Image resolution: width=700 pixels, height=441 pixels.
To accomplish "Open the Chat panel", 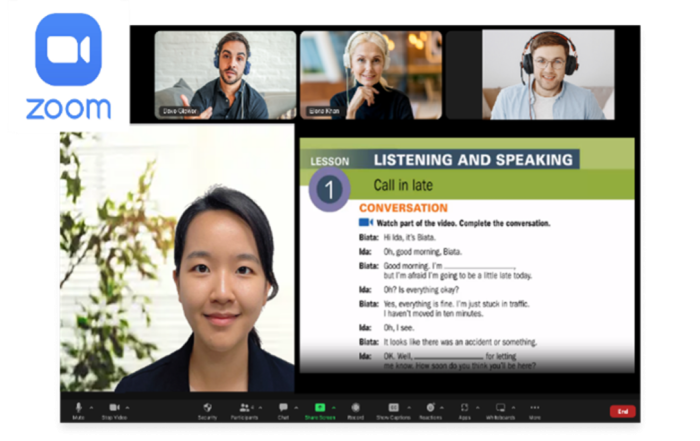I will (x=283, y=411).
